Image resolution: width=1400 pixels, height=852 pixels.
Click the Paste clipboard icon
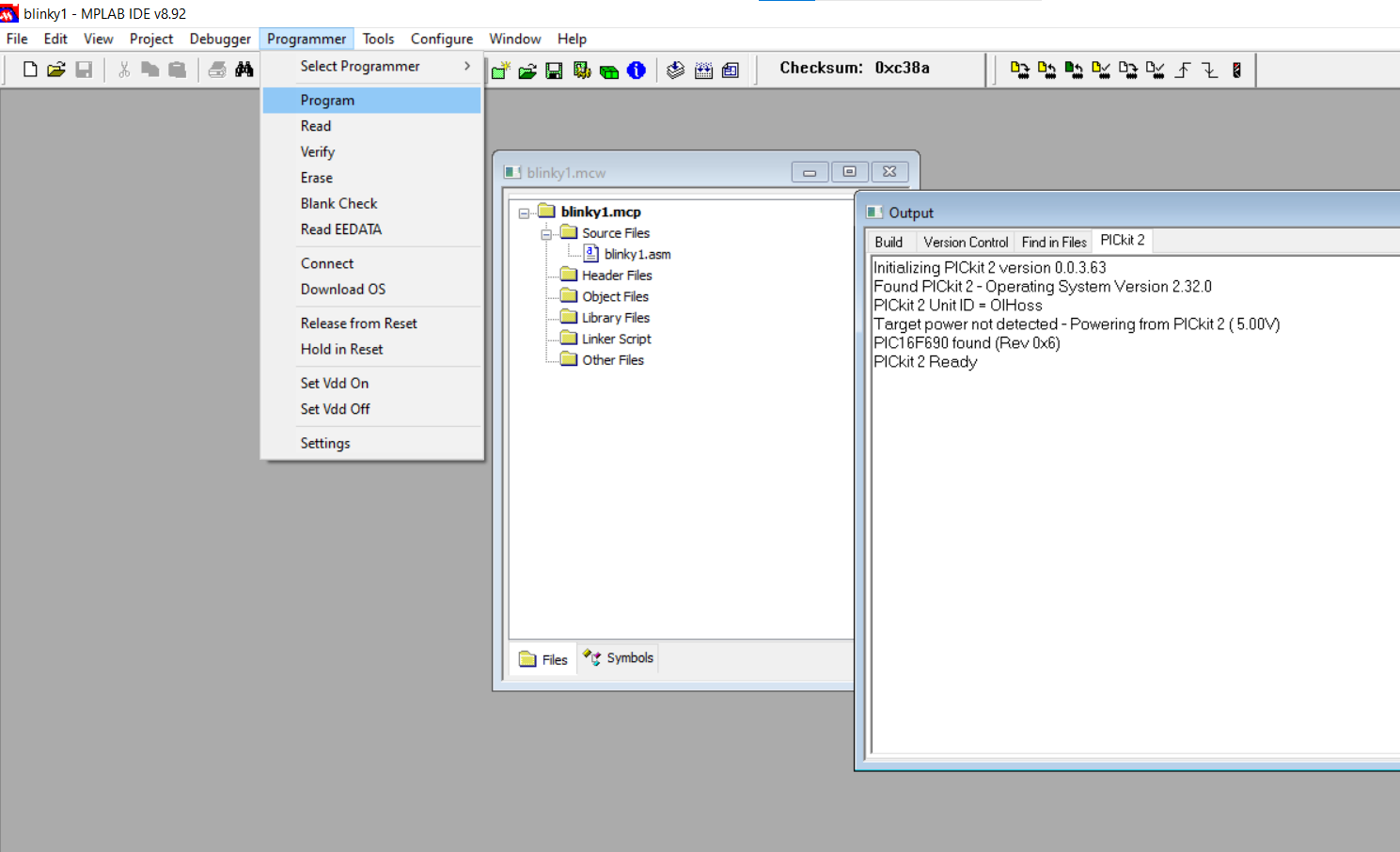(x=177, y=70)
